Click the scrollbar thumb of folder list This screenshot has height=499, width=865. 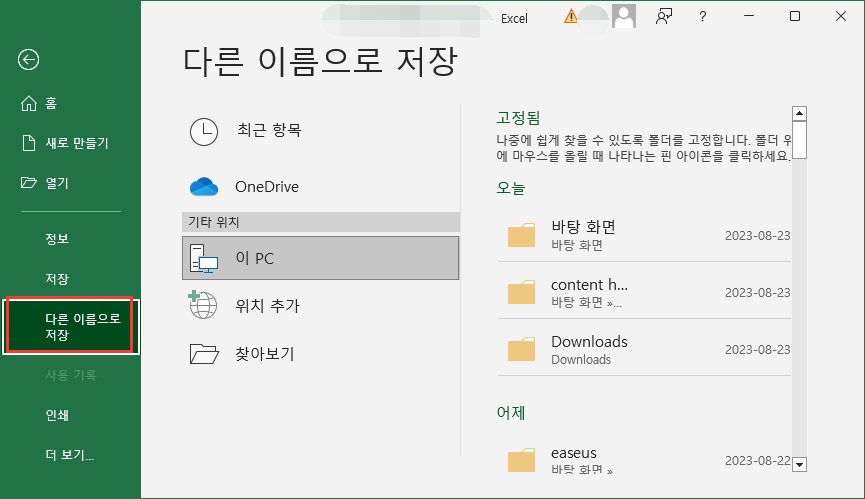pyautogui.click(x=799, y=140)
